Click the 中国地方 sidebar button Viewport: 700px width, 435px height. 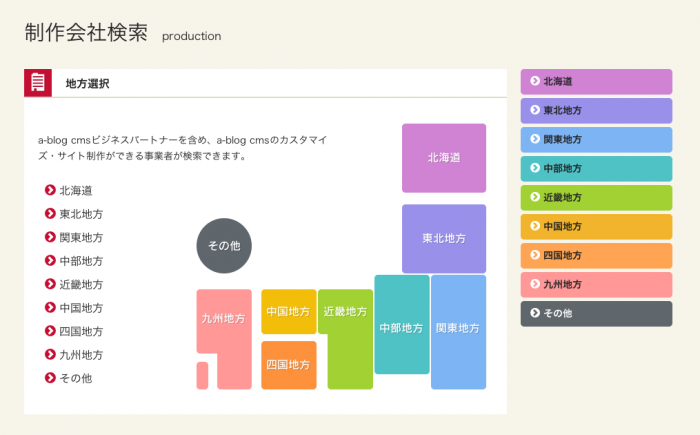pos(596,226)
